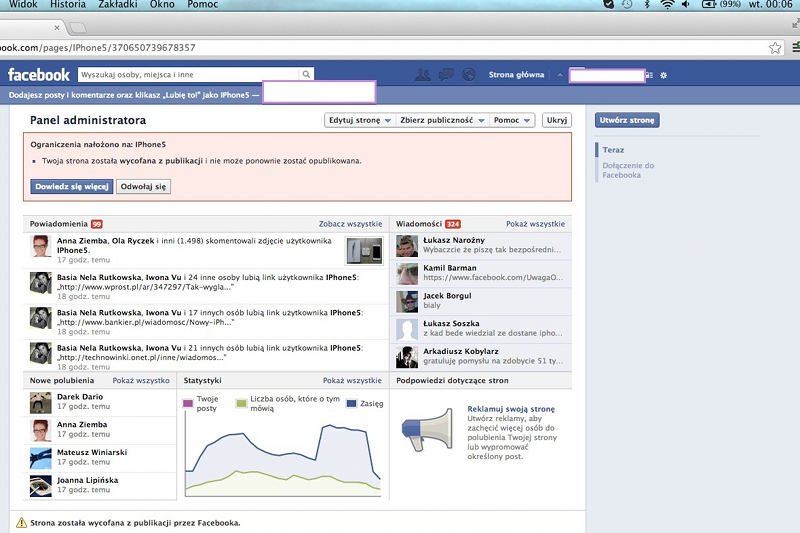Image resolution: width=800 pixels, height=533 pixels.
Task: Bookmark page with the star icon
Action: click(x=775, y=47)
